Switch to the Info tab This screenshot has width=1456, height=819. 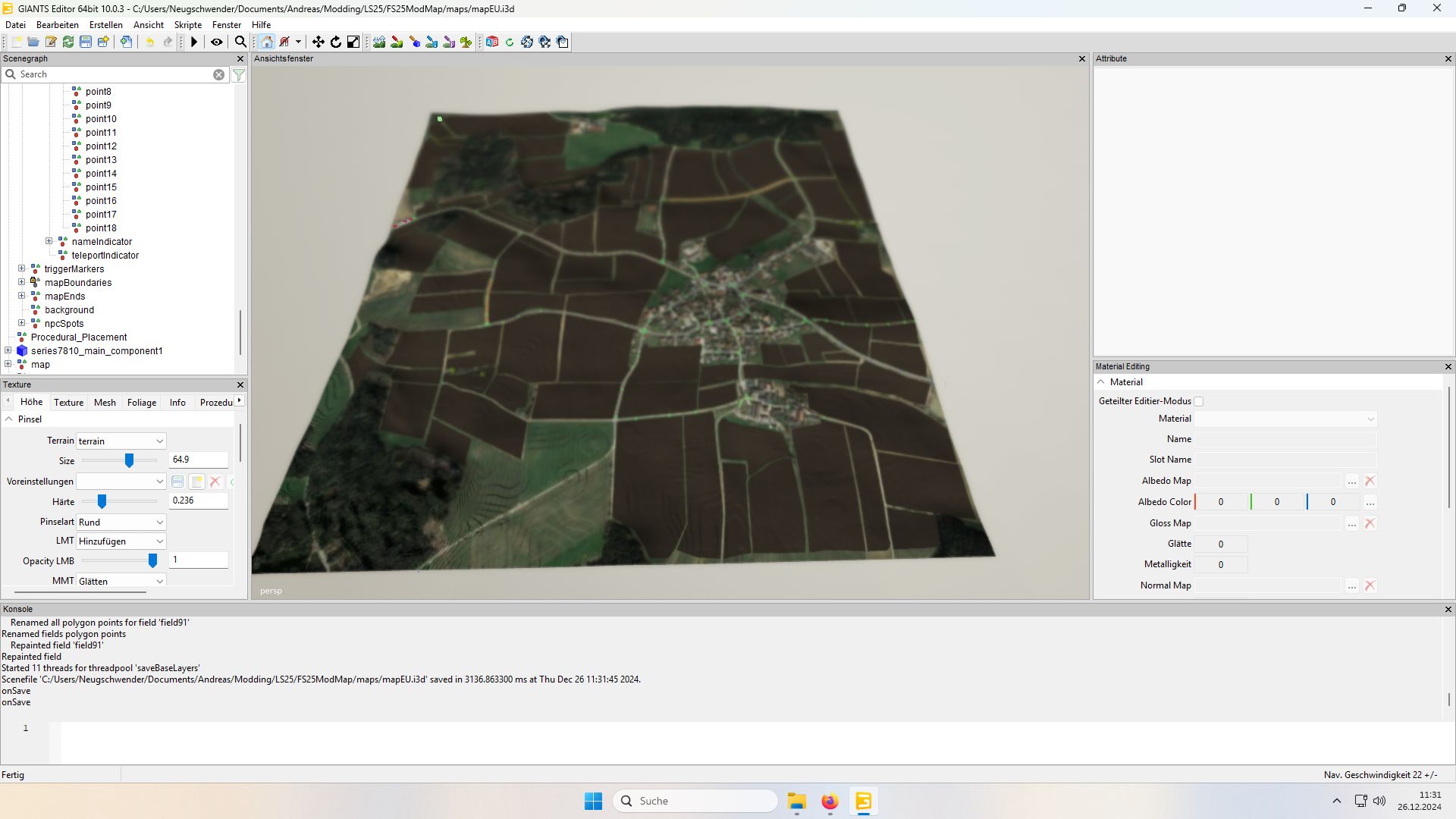point(177,403)
